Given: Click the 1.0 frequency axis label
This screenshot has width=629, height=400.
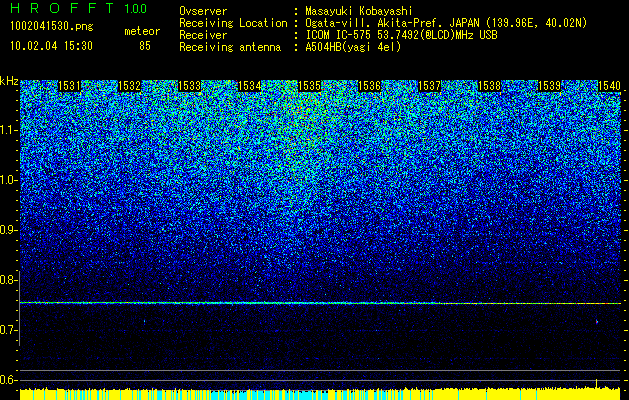Looking at the screenshot, I should click(8, 180).
